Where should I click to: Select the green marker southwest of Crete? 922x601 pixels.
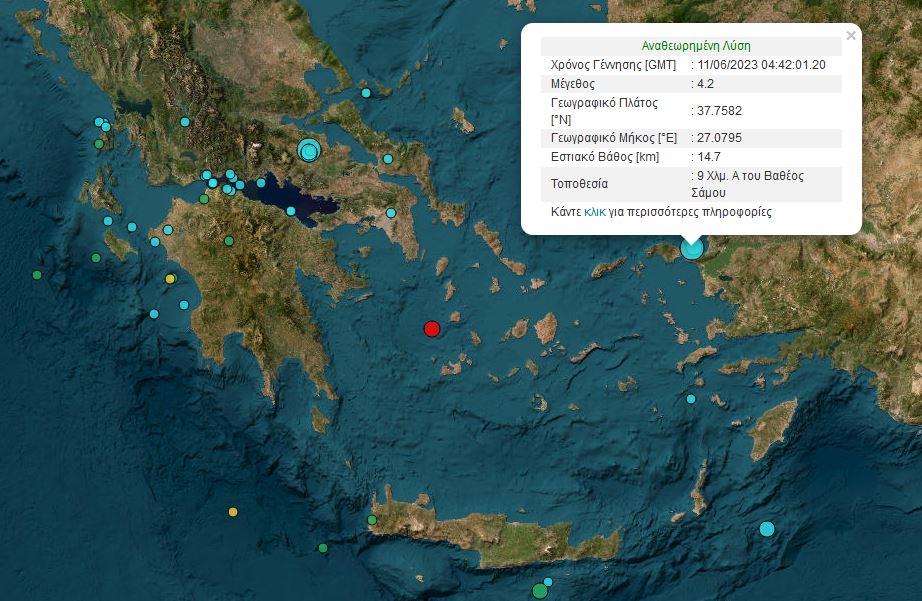click(x=323, y=548)
